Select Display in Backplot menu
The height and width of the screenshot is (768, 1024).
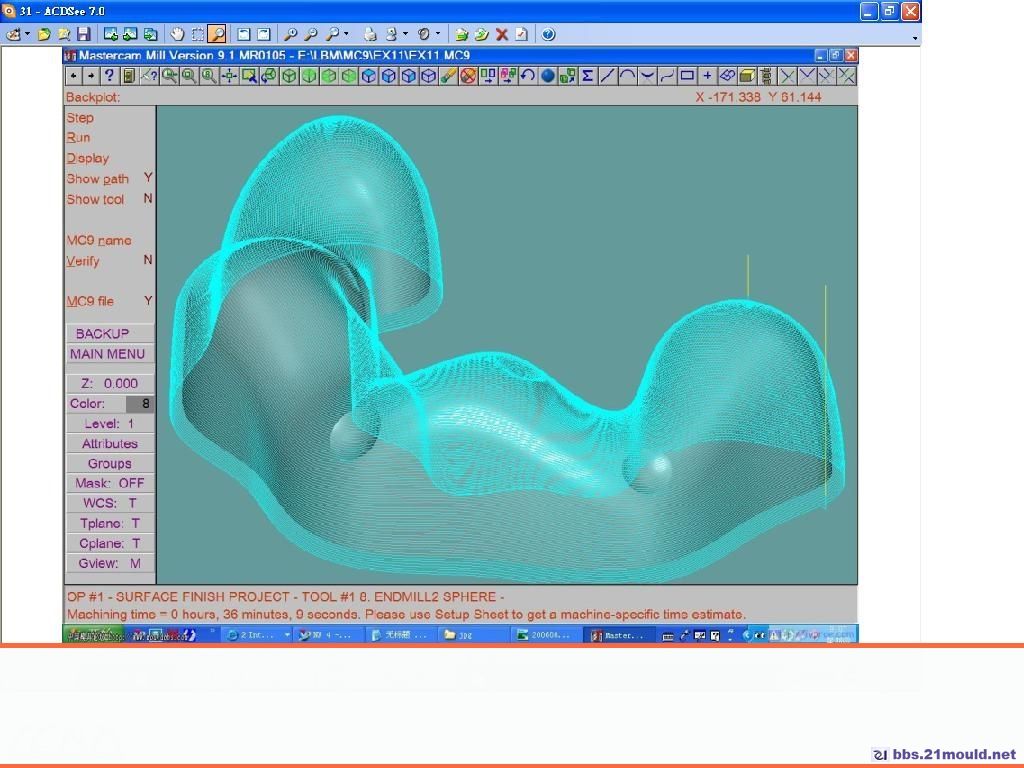click(88, 158)
